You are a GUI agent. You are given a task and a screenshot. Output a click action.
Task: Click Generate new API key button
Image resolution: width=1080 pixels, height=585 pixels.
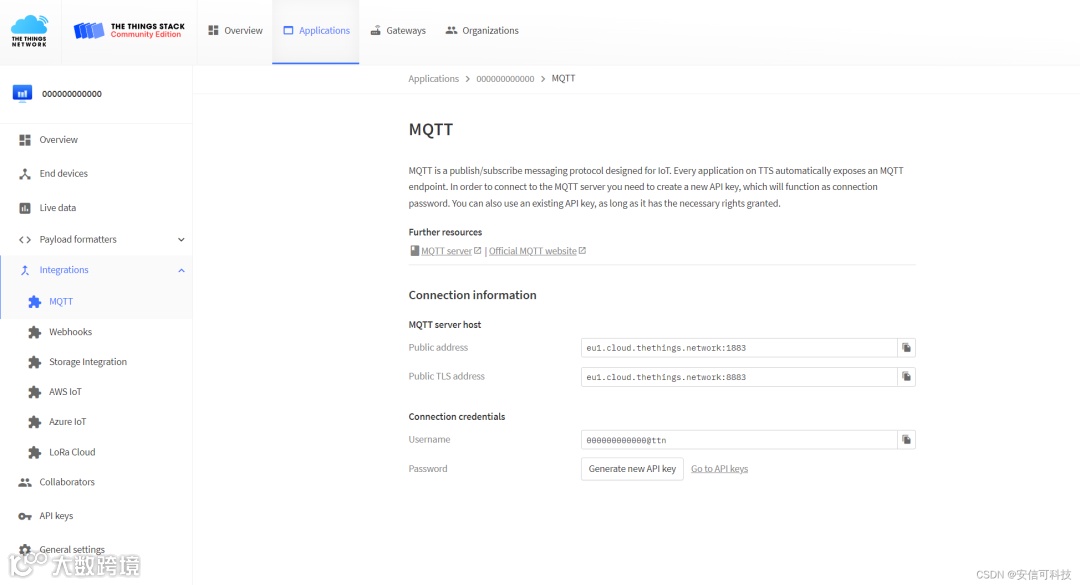[x=632, y=469]
